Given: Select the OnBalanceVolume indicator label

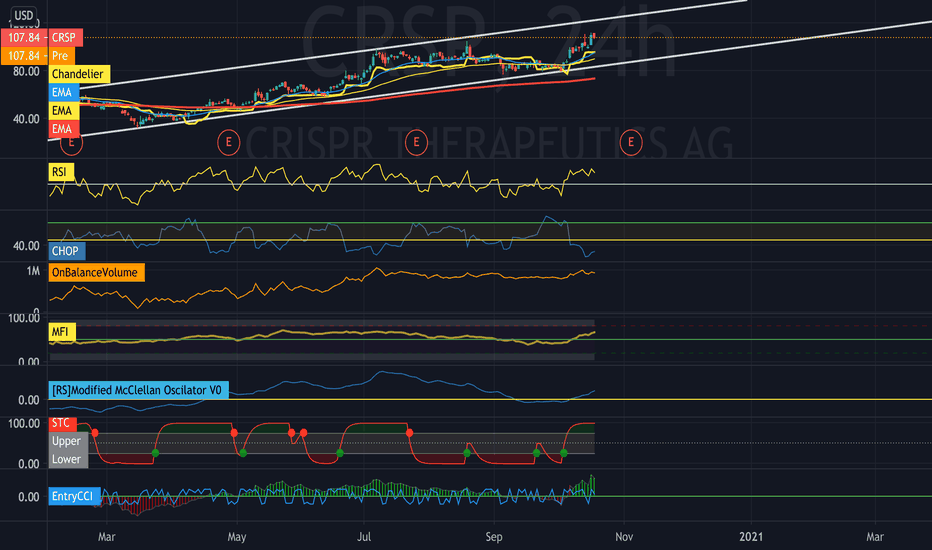Looking at the screenshot, I should [x=96, y=272].
